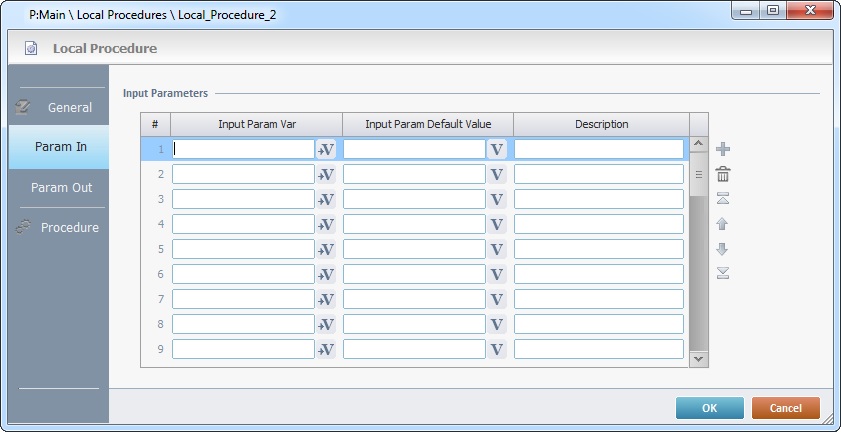This screenshot has height=432, width=841.
Task: Click the add row plus icon
Action: 723,149
